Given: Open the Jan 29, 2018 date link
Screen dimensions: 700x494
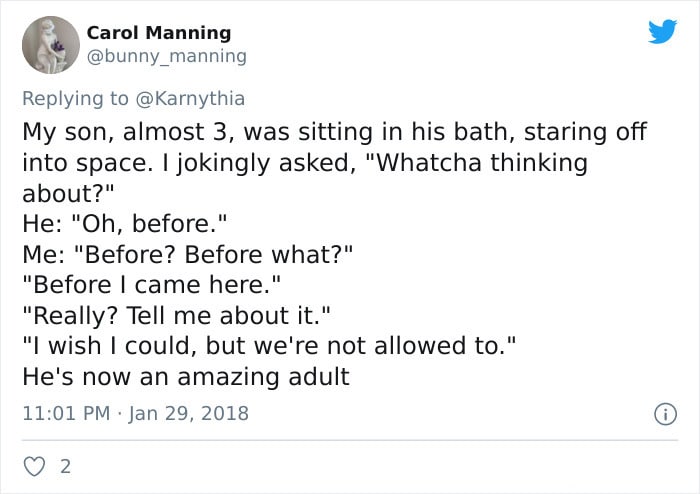Looking at the screenshot, I should point(192,412).
